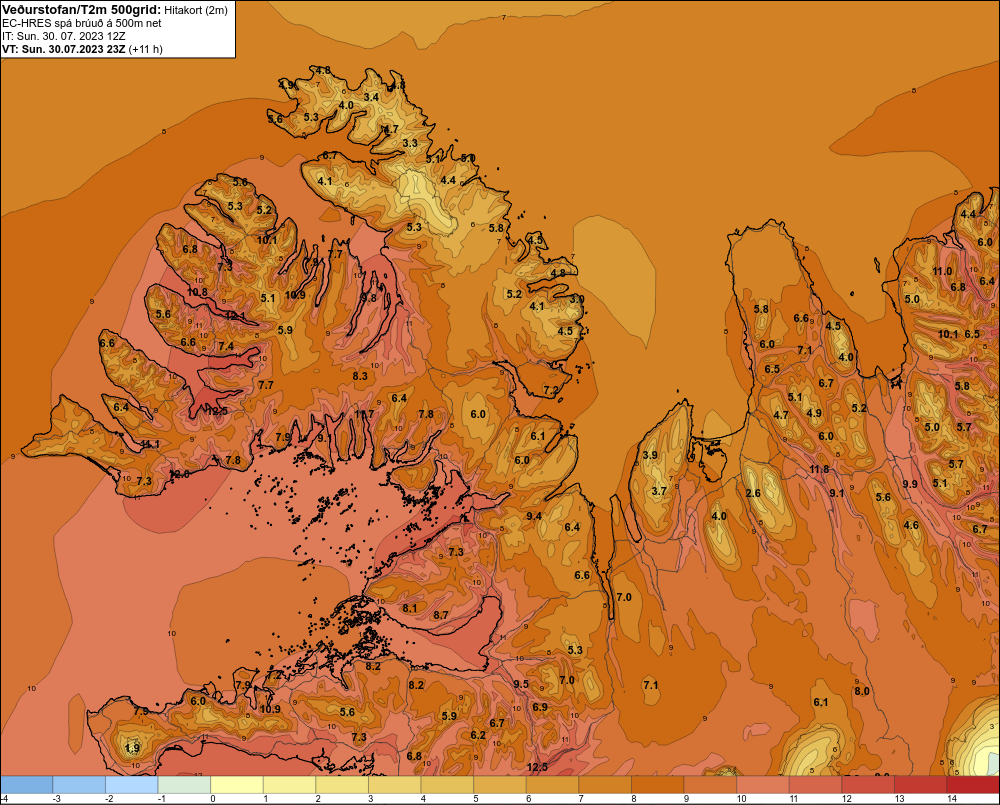Pick the legend swatch between 8 and 9
The height and width of the screenshot is (805, 1000).
click(658, 785)
